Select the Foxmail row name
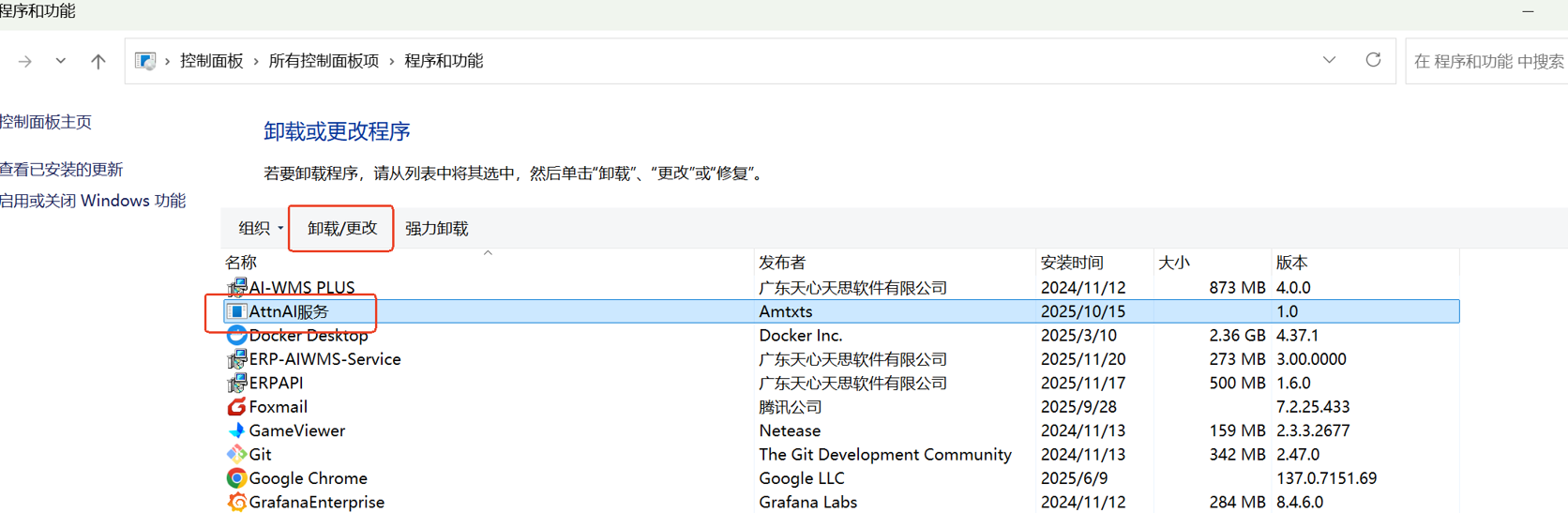This screenshot has width=1568, height=513. point(278,407)
